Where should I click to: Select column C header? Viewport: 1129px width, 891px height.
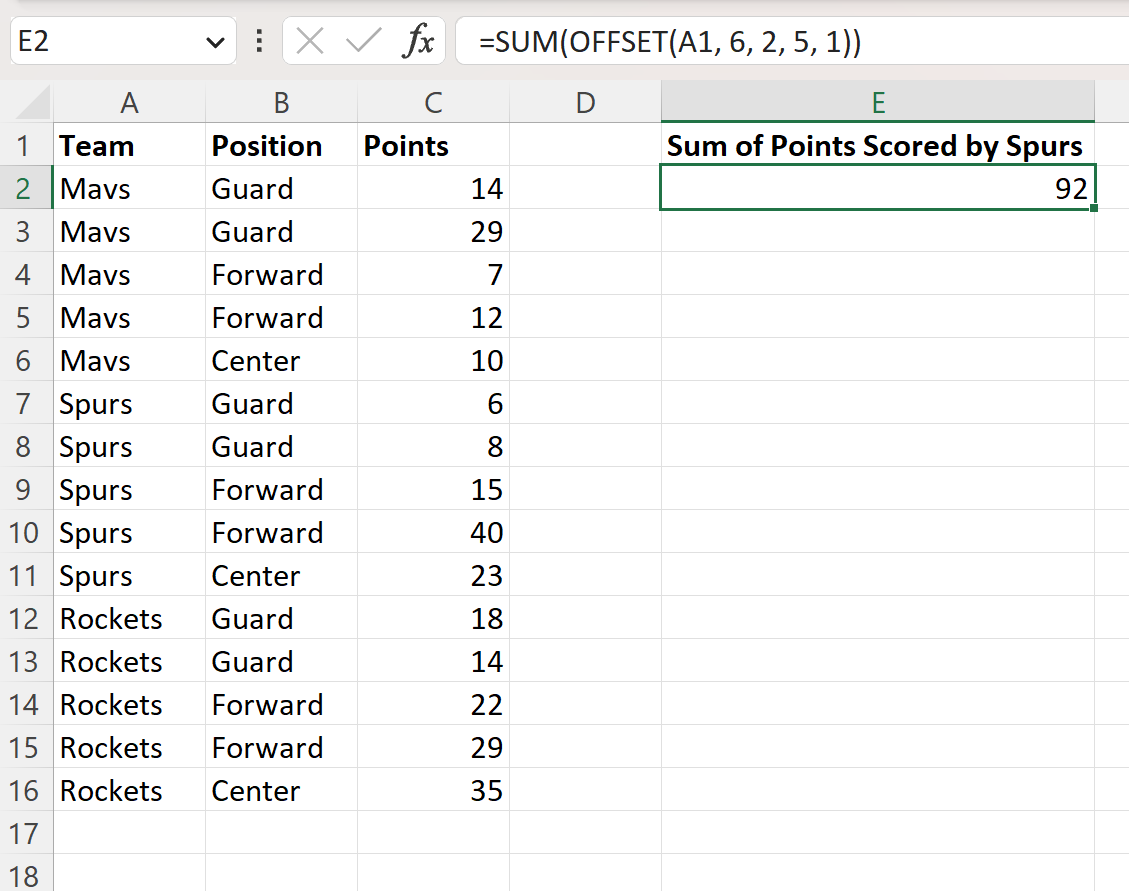(x=433, y=102)
